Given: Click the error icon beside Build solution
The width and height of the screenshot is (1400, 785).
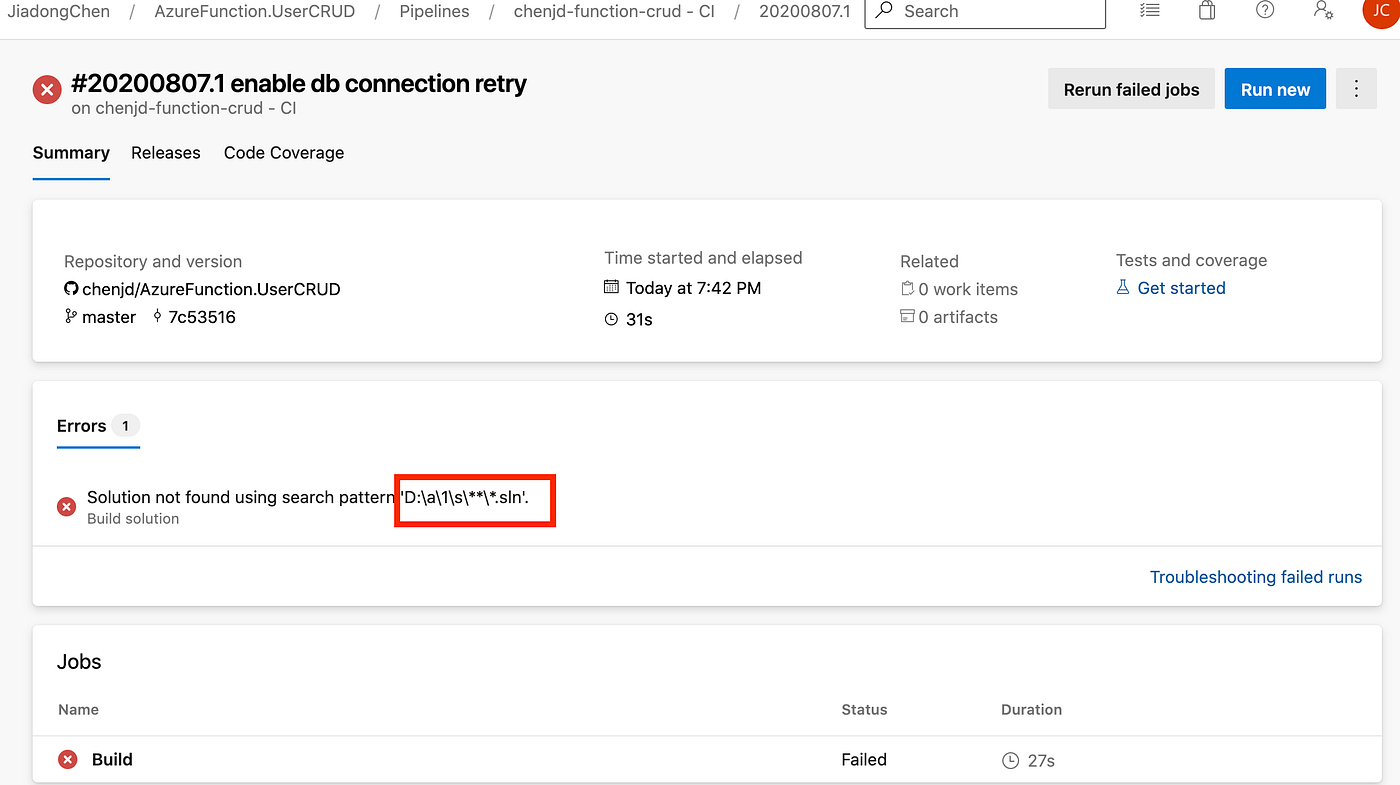Looking at the screenshot, I should click(x=66, y=507).
